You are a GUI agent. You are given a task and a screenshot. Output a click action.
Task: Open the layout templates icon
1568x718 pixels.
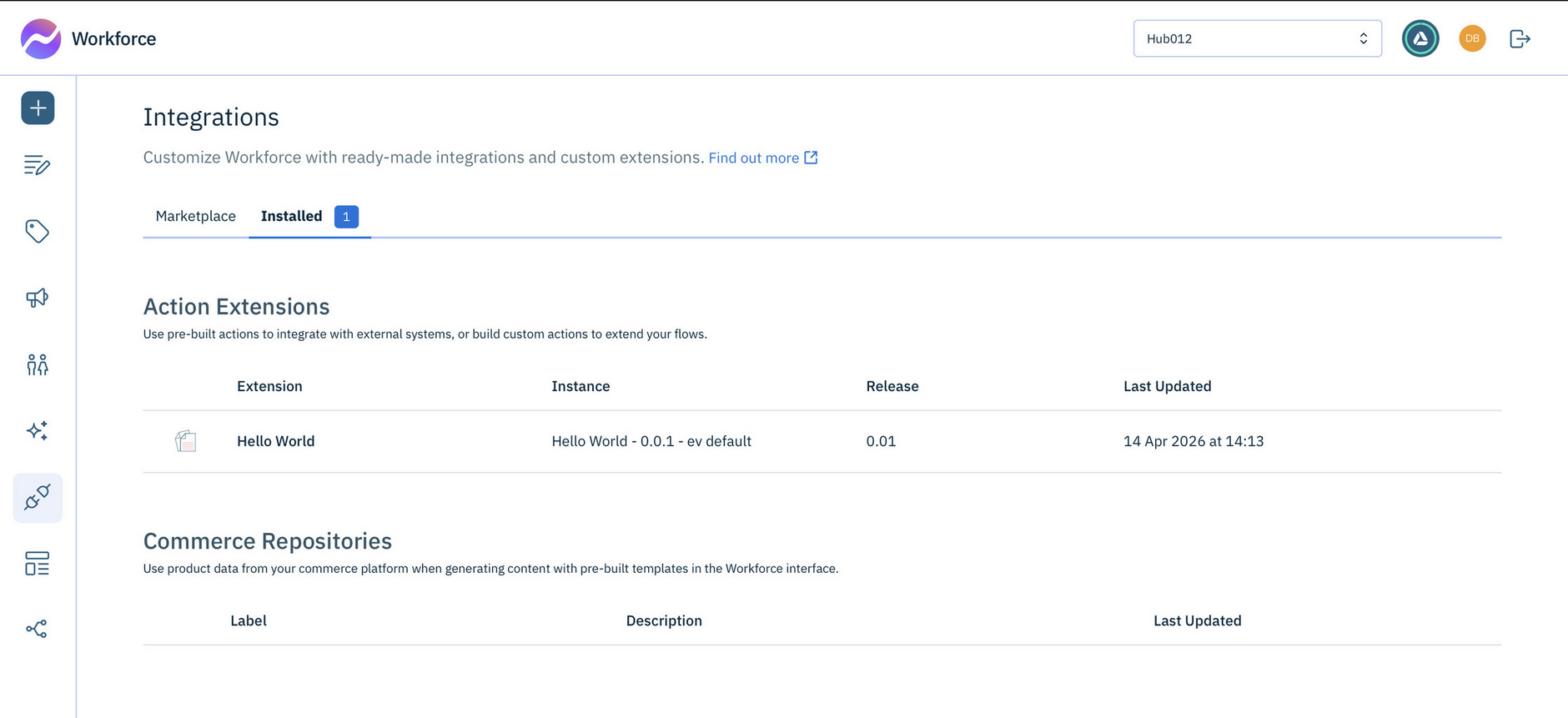click(x=37, y=564)
